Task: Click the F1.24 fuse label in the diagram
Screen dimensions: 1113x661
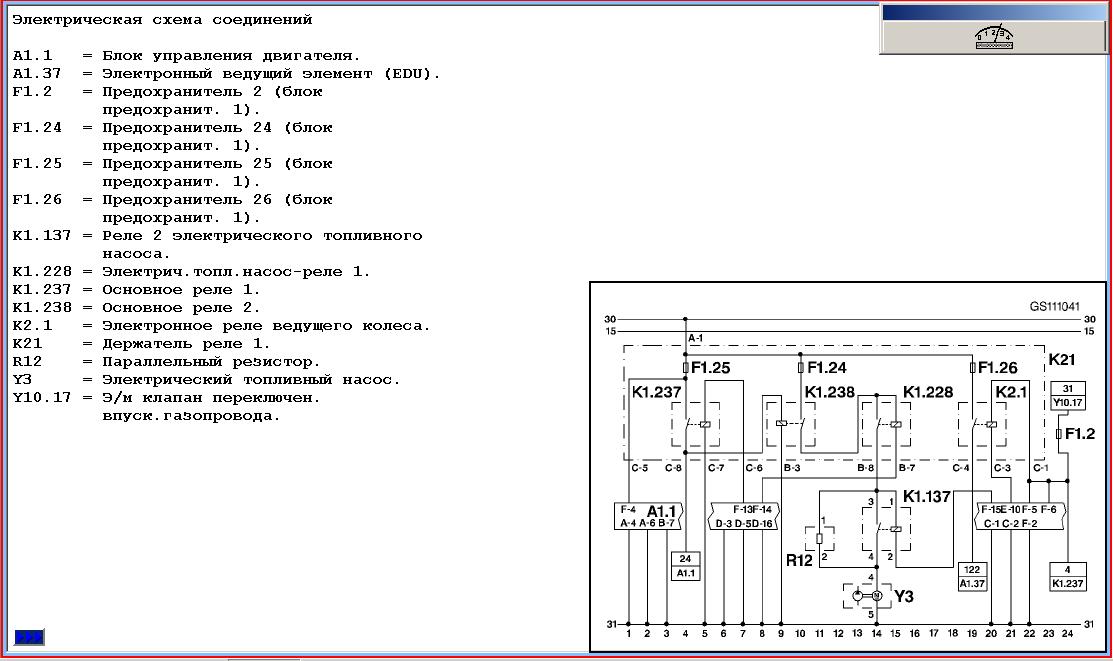Action: (x=827, y=368)
